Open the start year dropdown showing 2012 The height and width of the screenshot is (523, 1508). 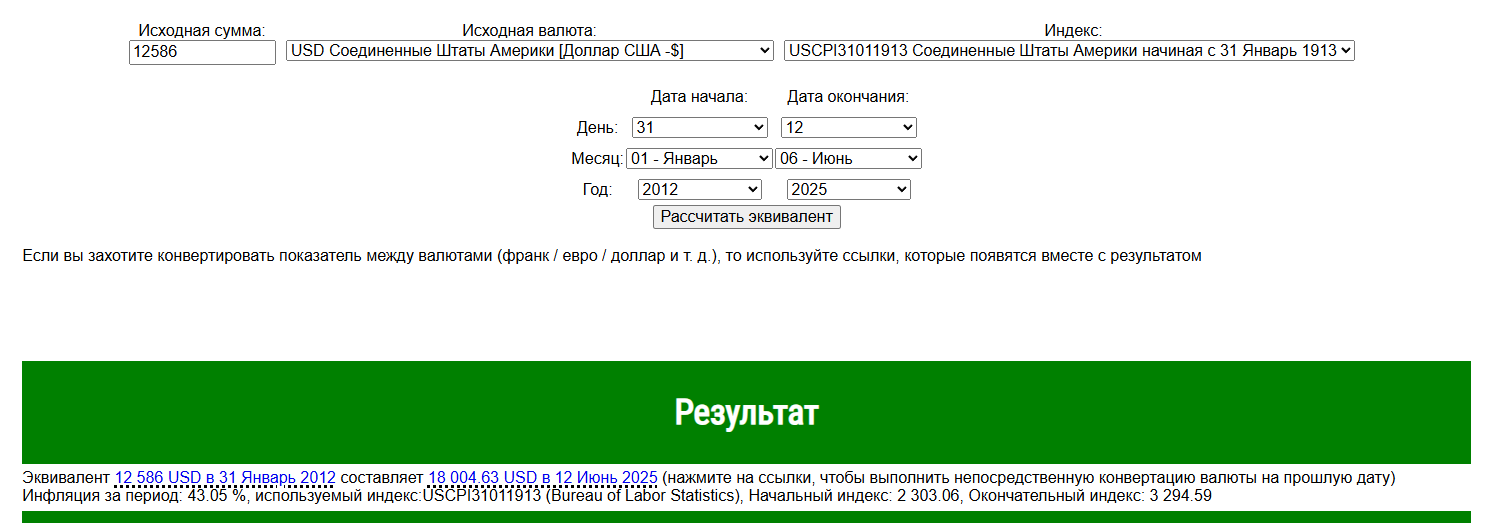[700, 189]
